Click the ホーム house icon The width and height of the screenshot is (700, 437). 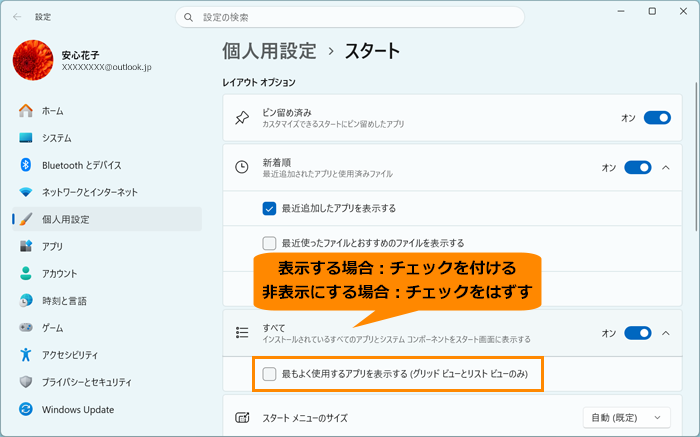[x=26, y=111]
